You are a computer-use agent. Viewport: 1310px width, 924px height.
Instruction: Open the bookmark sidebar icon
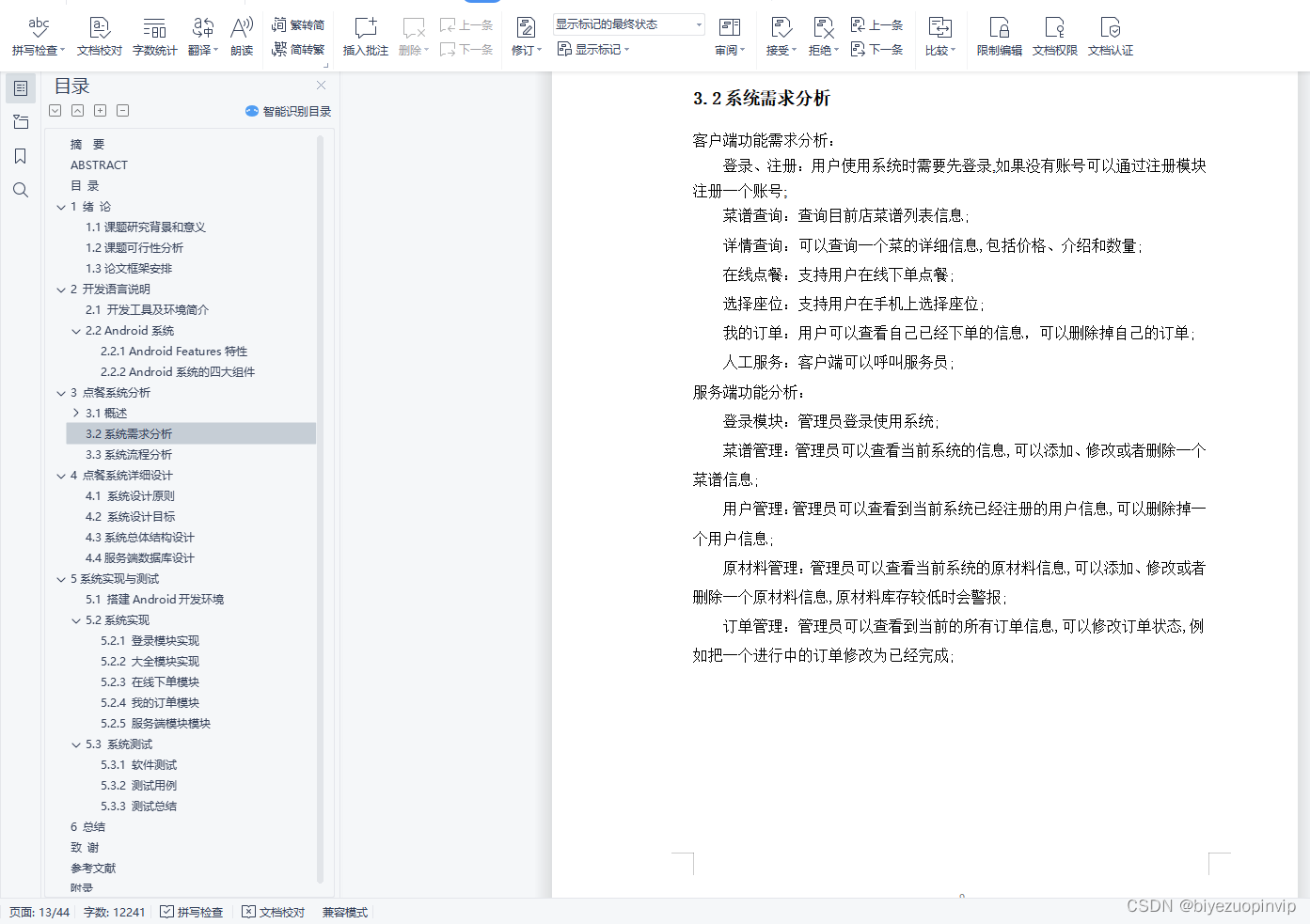(x=21, y=156)
